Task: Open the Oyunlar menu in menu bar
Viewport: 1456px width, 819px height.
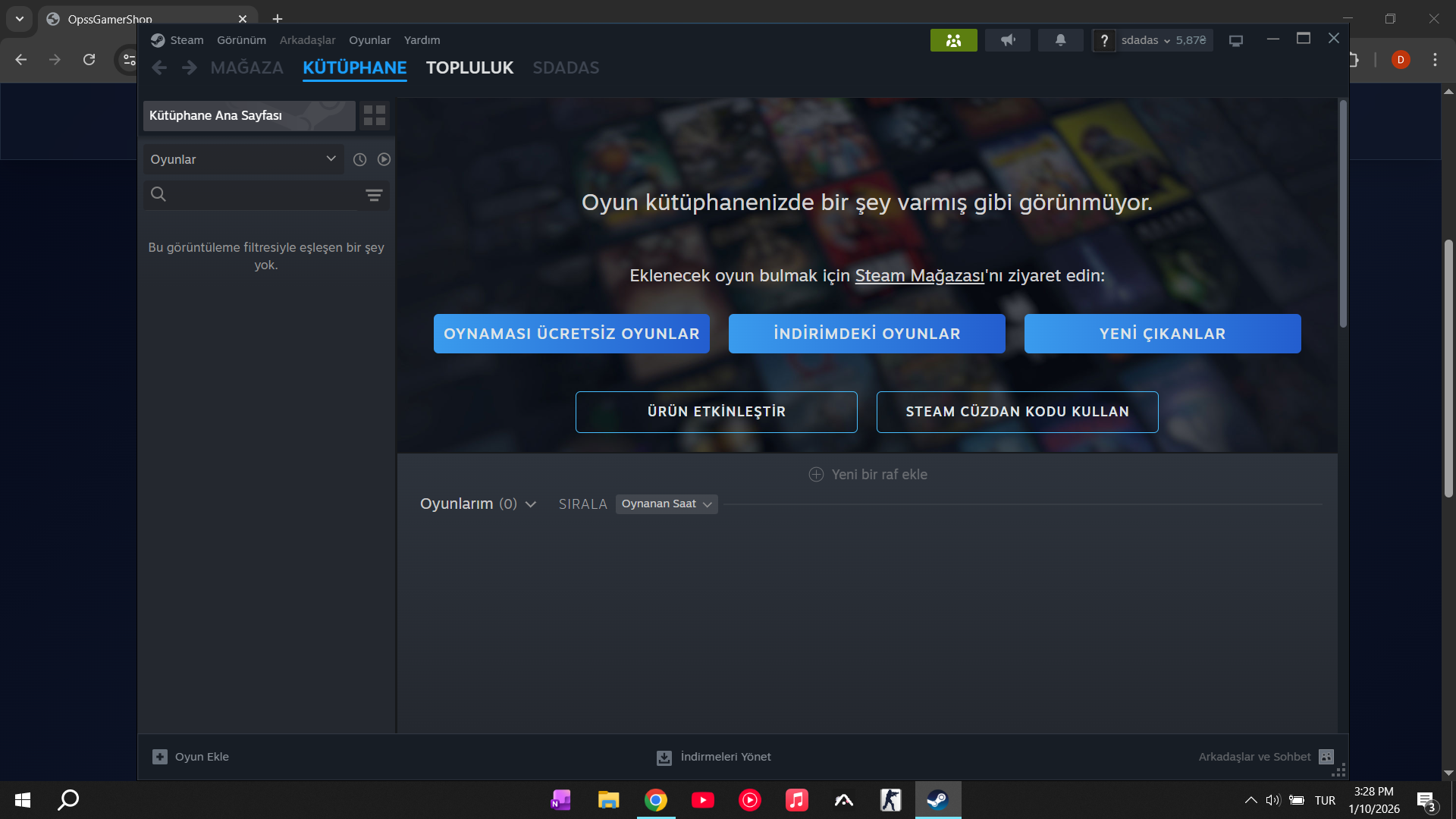Action: click(x=369, y=40)
